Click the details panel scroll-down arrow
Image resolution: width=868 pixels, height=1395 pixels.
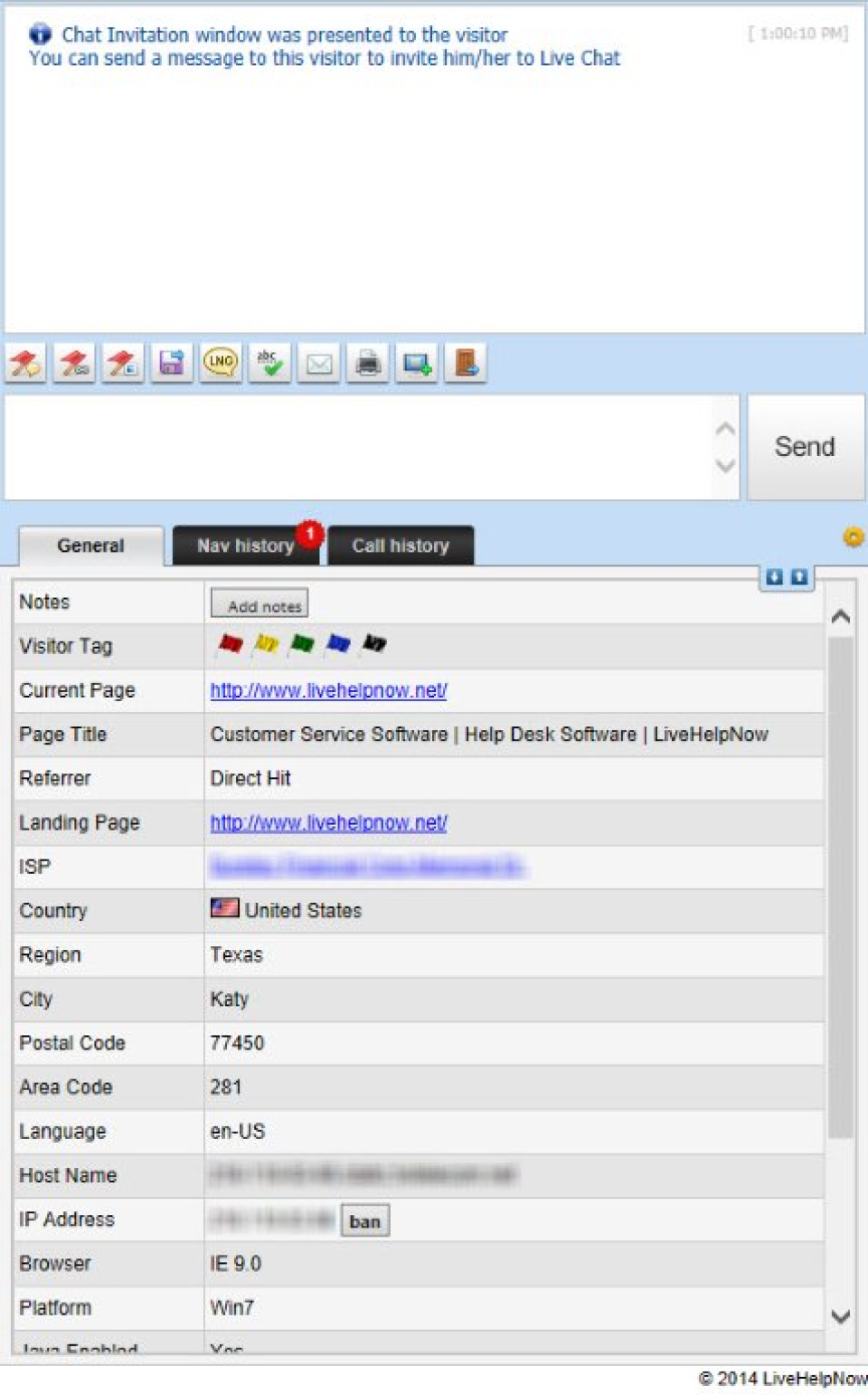(841, 1316)
